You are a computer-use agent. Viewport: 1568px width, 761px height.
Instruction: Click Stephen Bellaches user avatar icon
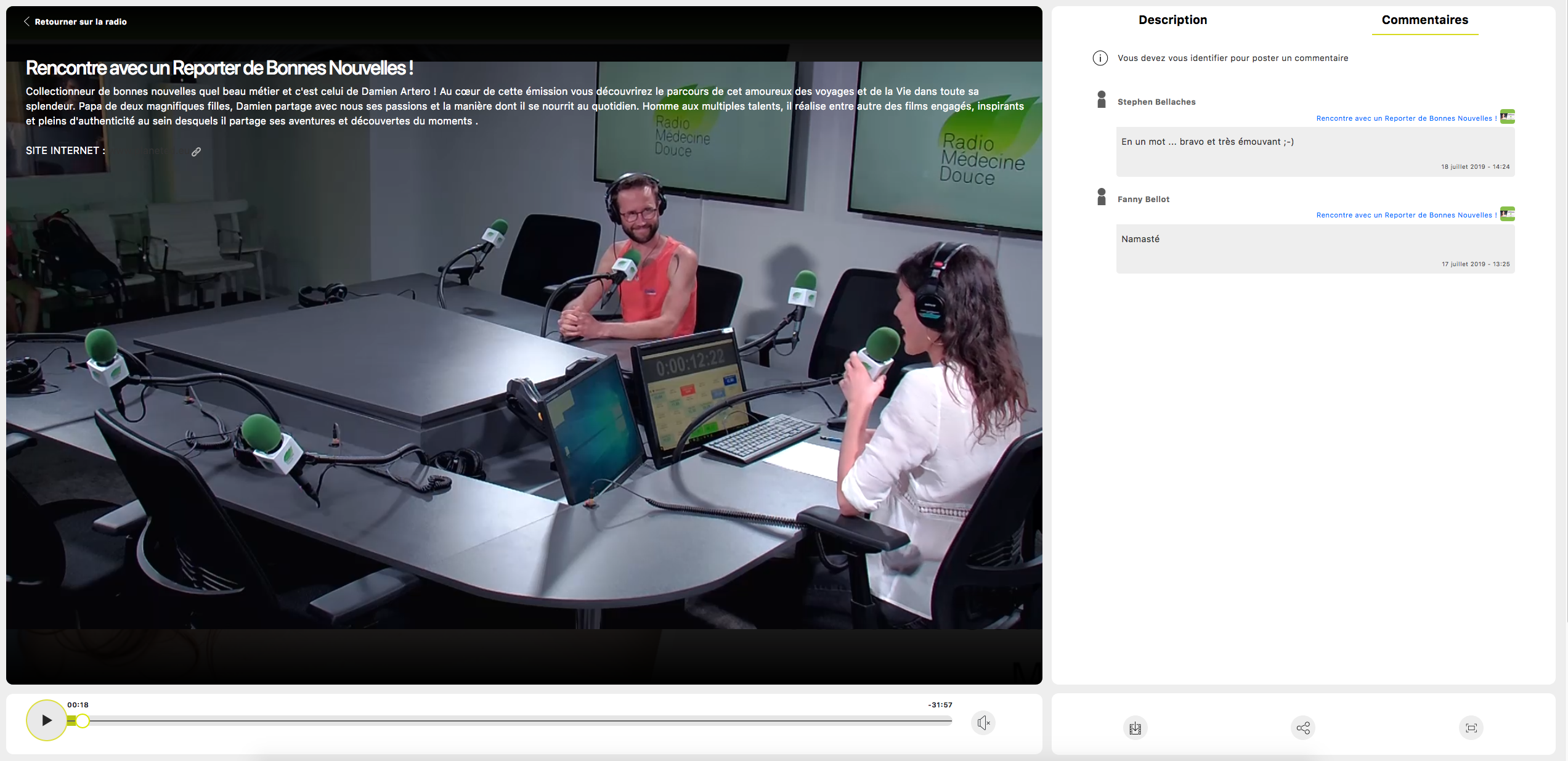(1102, 100)
